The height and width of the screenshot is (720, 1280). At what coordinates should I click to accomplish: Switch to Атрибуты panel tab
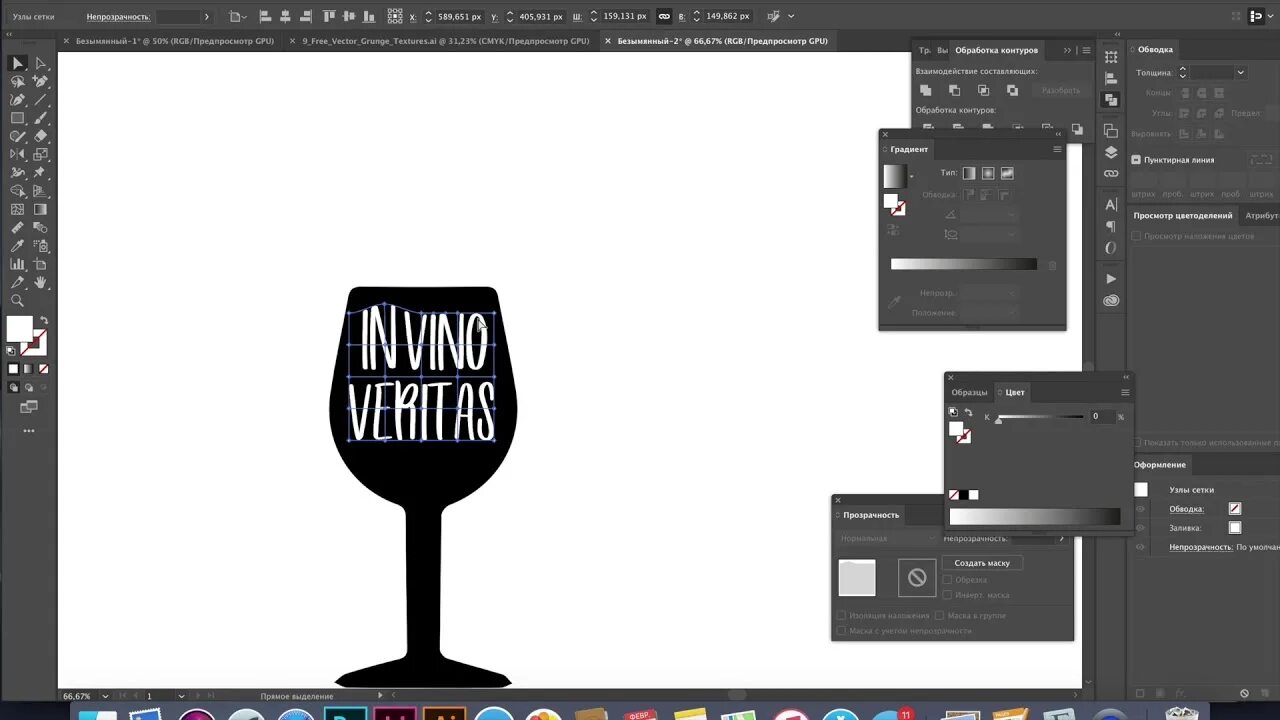point(1261,215)
